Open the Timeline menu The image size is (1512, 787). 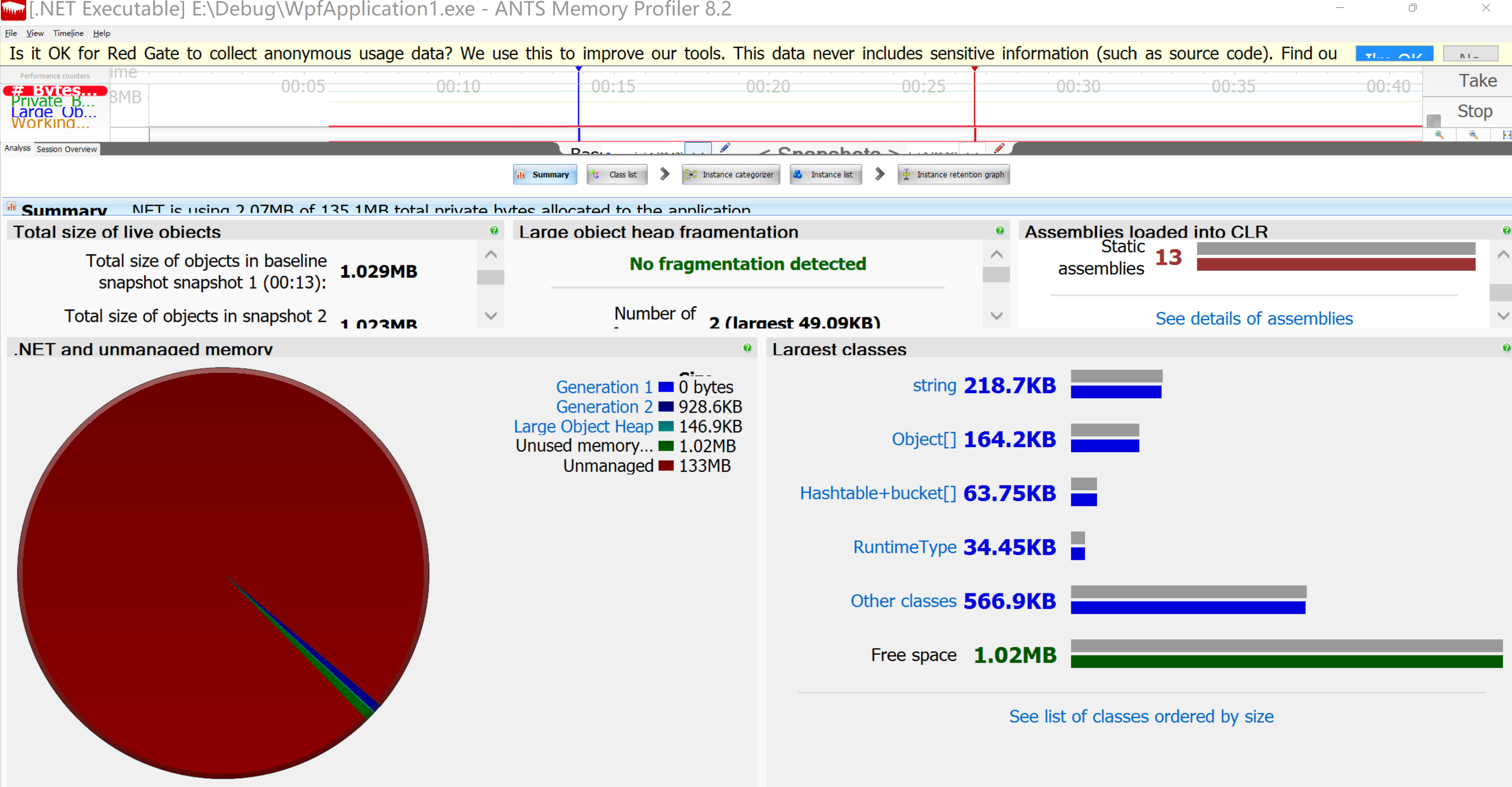[x=68, y=33]
